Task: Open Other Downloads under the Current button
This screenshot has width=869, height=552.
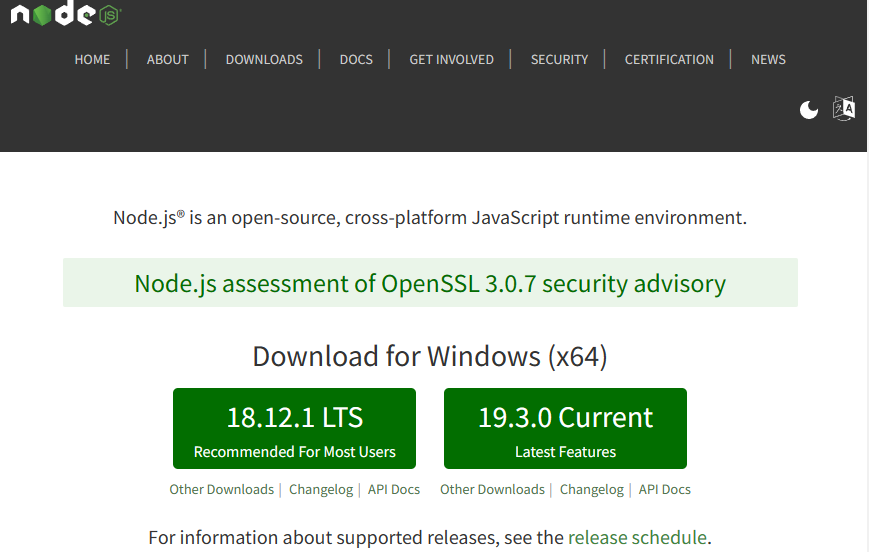Action: coord(492,489)
